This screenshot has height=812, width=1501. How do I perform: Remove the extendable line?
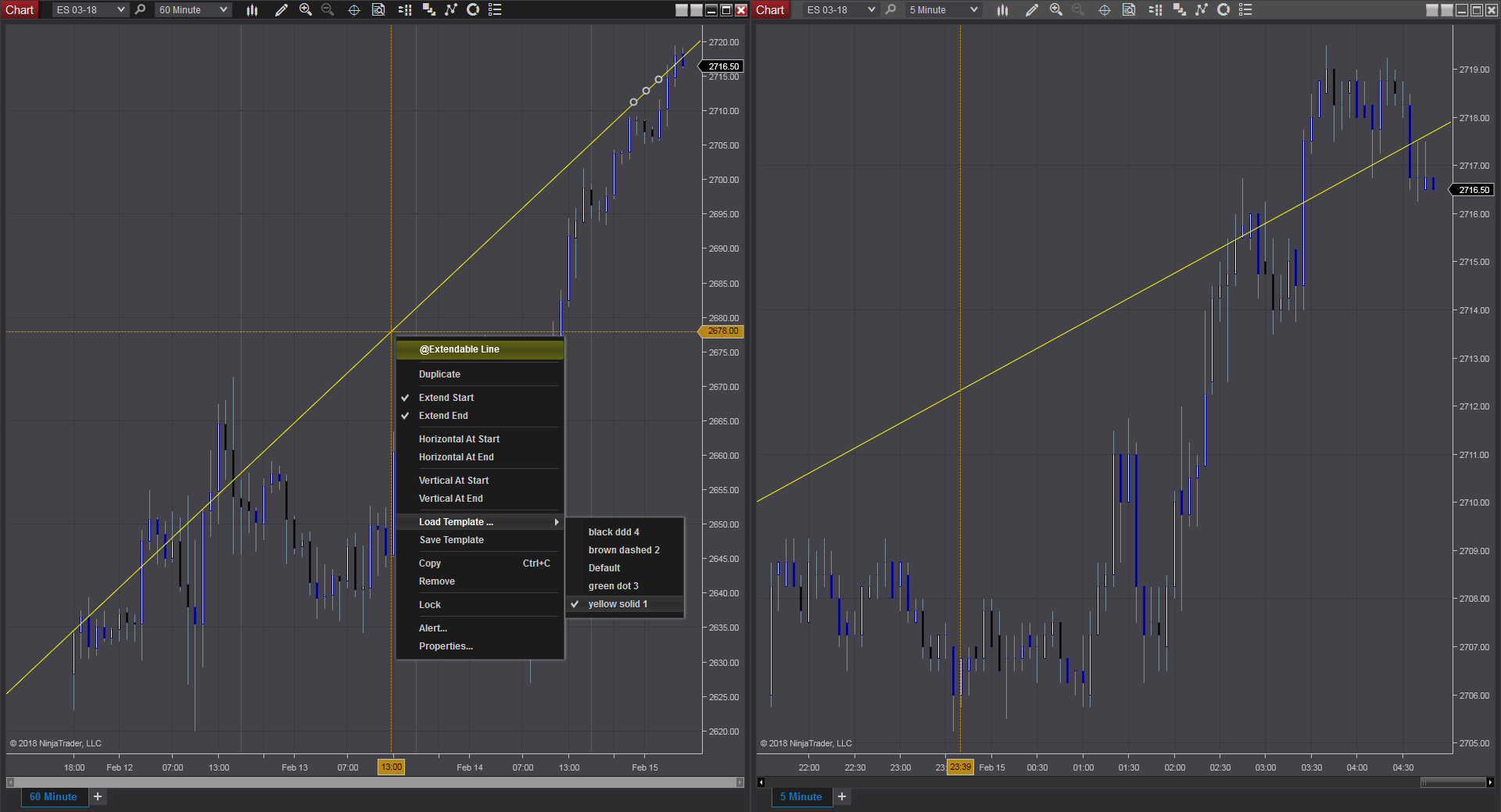(x=480, y=581)
